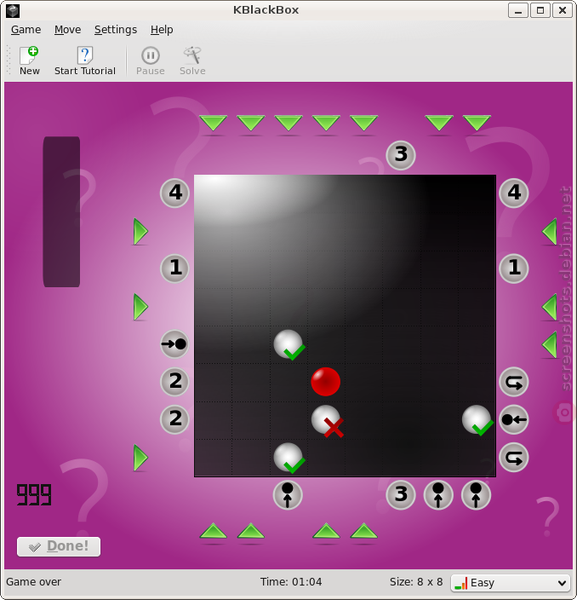Image resolution: width=577 pixels, height=600 pixels.
Task: Open the Settings menu
Action: [x=116, y=29]
